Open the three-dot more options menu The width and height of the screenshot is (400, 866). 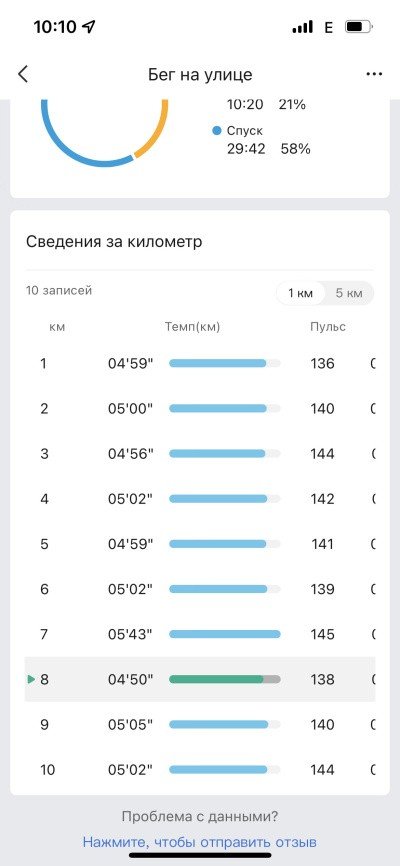374,75
